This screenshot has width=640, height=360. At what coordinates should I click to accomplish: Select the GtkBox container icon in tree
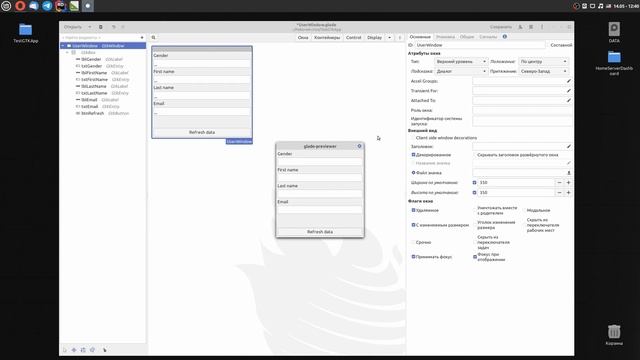(74, 53)
